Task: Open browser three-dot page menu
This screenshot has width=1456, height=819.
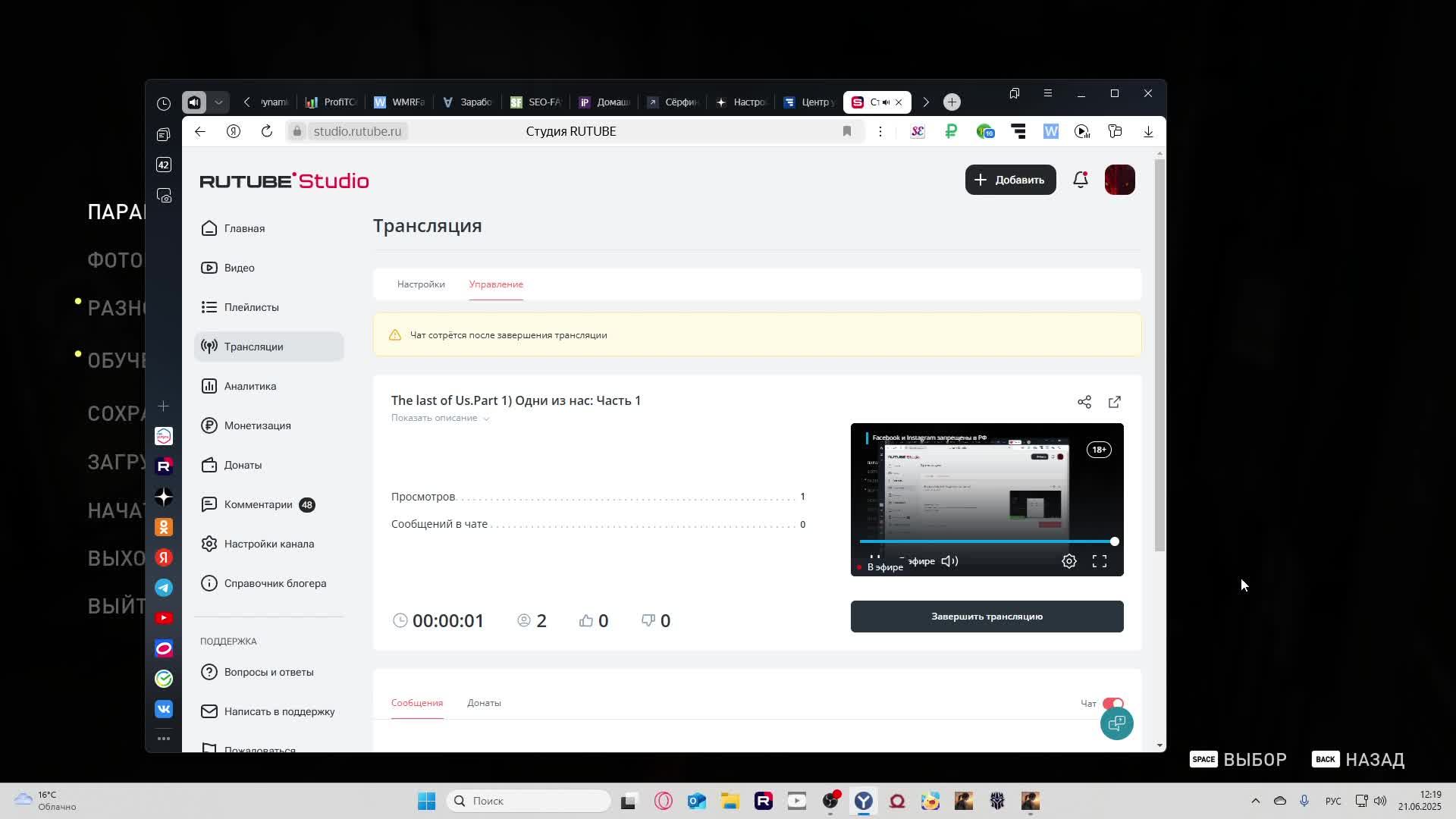Action: pos(880,132)
